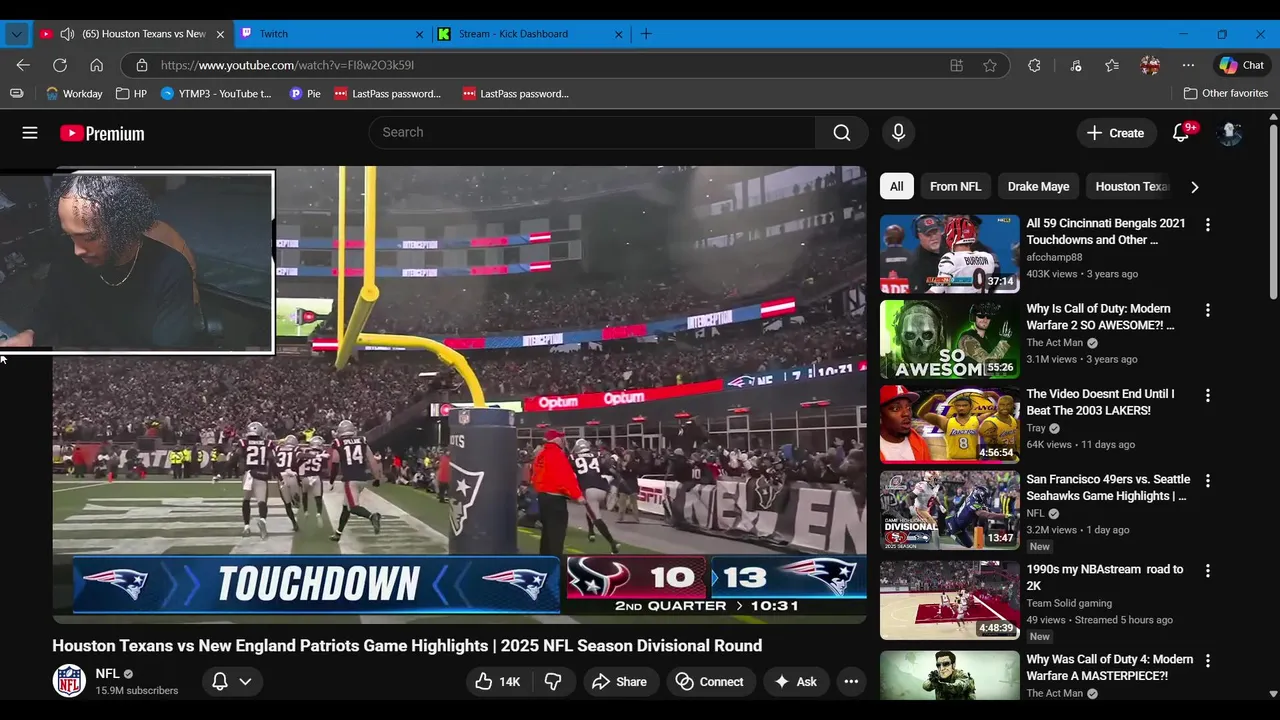Click the Ask button
Screen dimensions: 1280x720
click(796, 682)
